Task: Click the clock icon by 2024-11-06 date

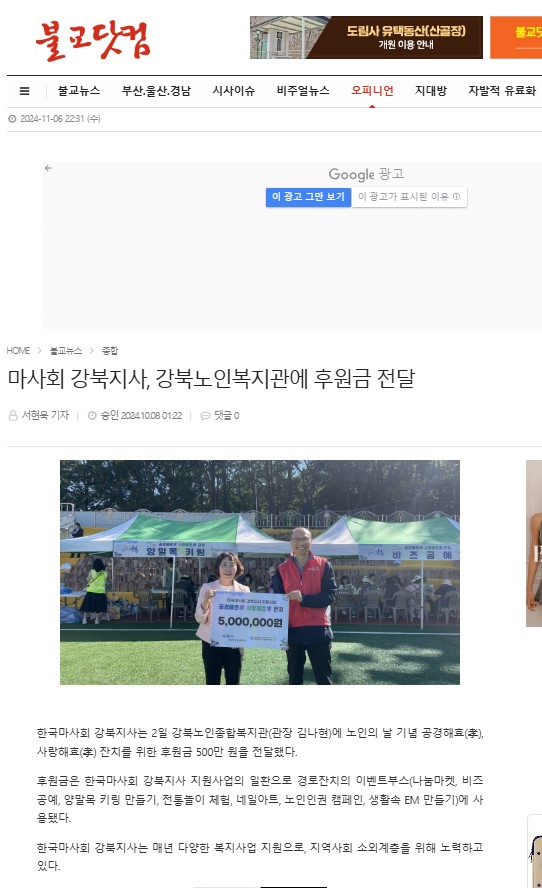Action: 12,119
